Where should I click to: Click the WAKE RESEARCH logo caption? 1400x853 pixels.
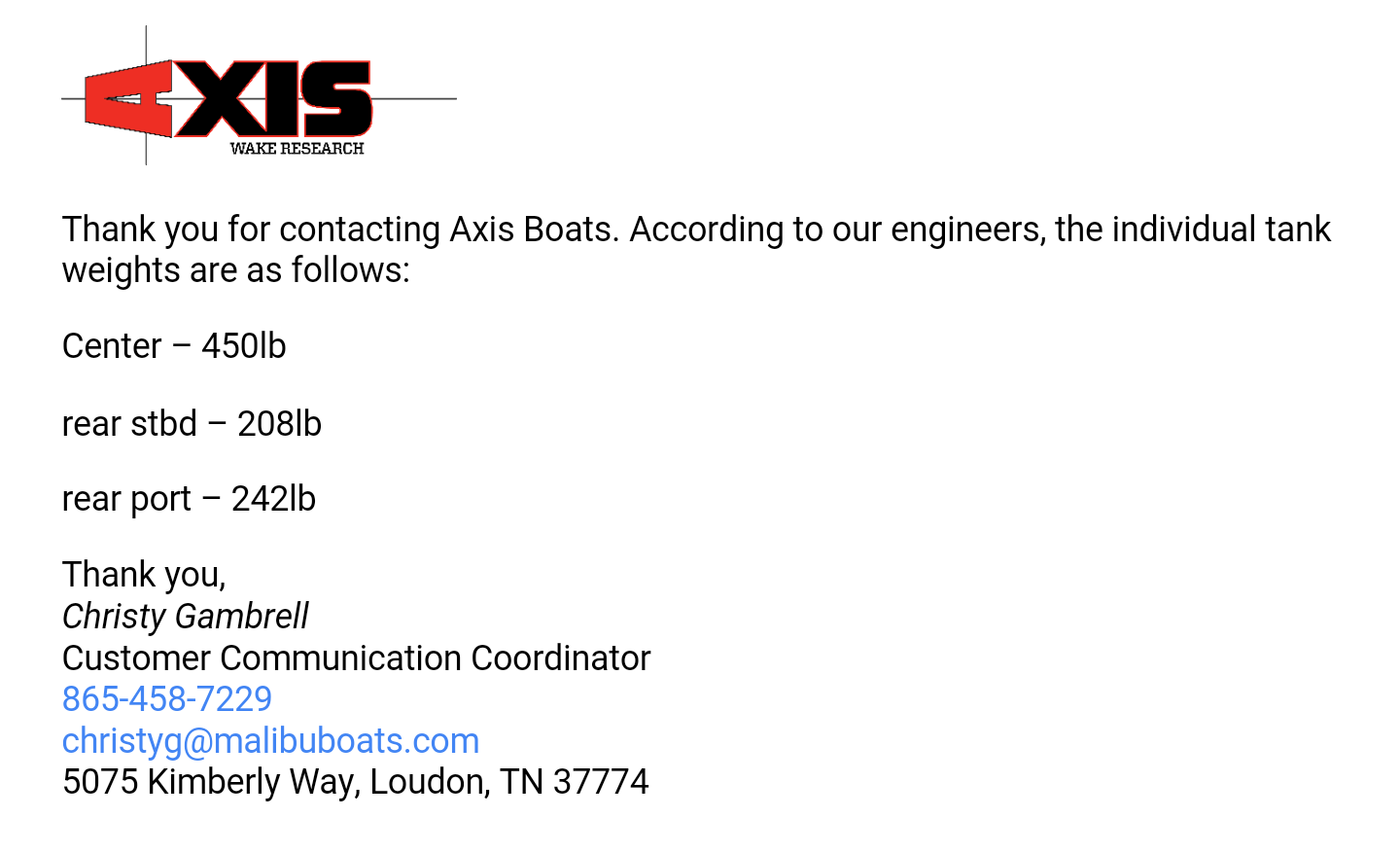click(297, 149)
